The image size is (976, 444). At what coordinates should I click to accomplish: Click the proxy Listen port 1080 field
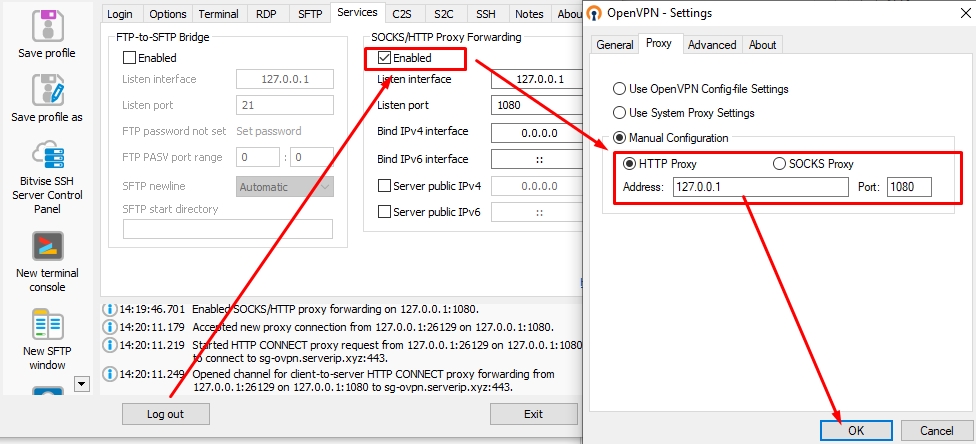537,105
